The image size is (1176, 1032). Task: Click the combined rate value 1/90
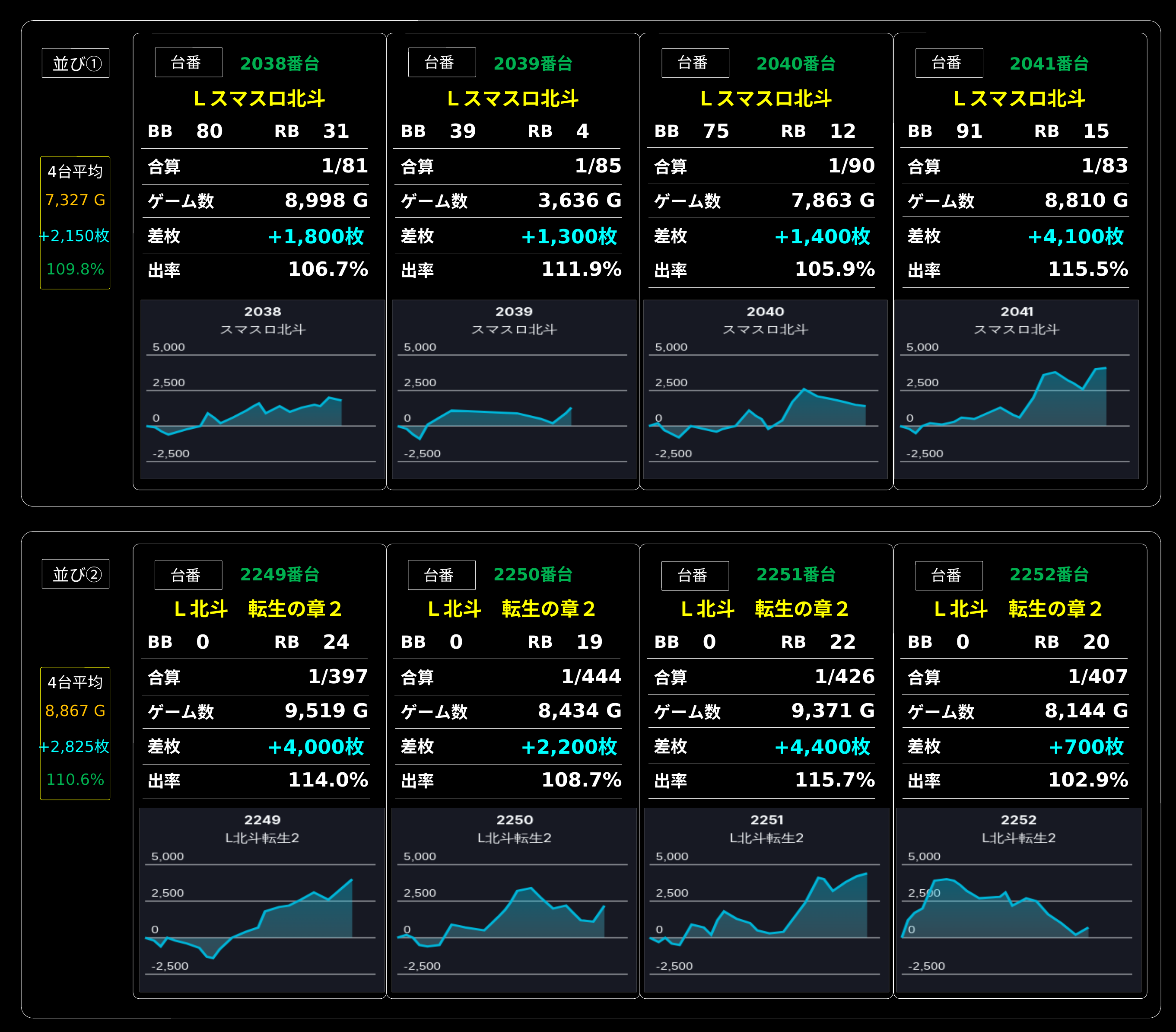[x=852, y=166]
